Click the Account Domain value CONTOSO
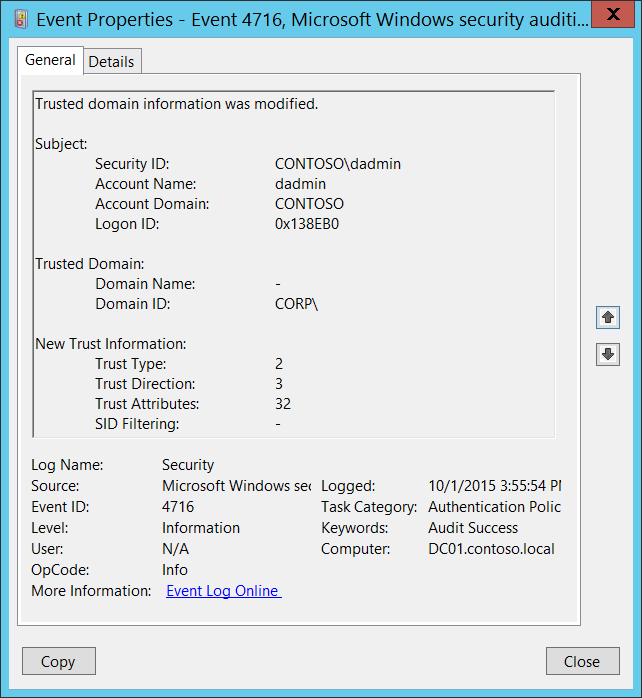Viewport: 642px width, 698px height. [309, 204]
